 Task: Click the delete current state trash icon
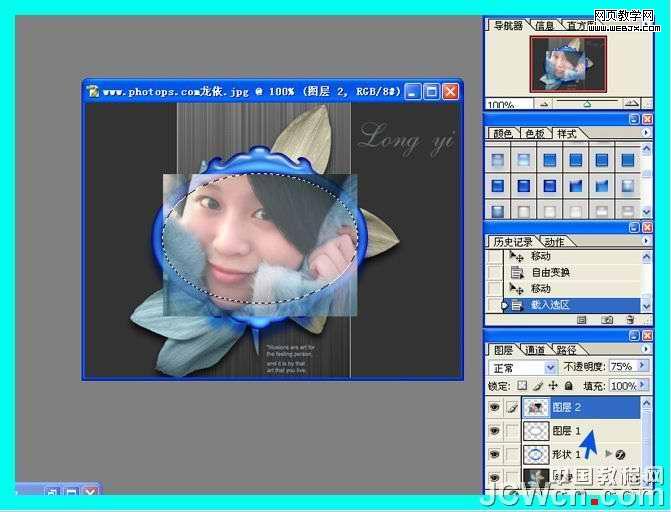point(629,320)
